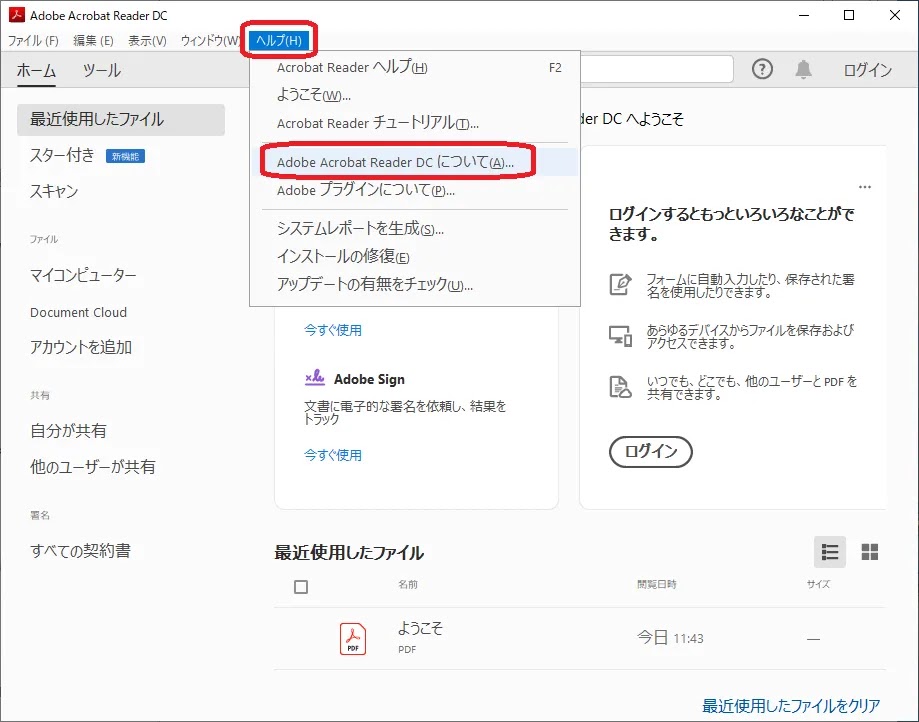Image resolution: width=919 pixels, height=722 pixels.
Task: Click the Adobe Acrobat logo in title bar
Action: tap(16, 15)
